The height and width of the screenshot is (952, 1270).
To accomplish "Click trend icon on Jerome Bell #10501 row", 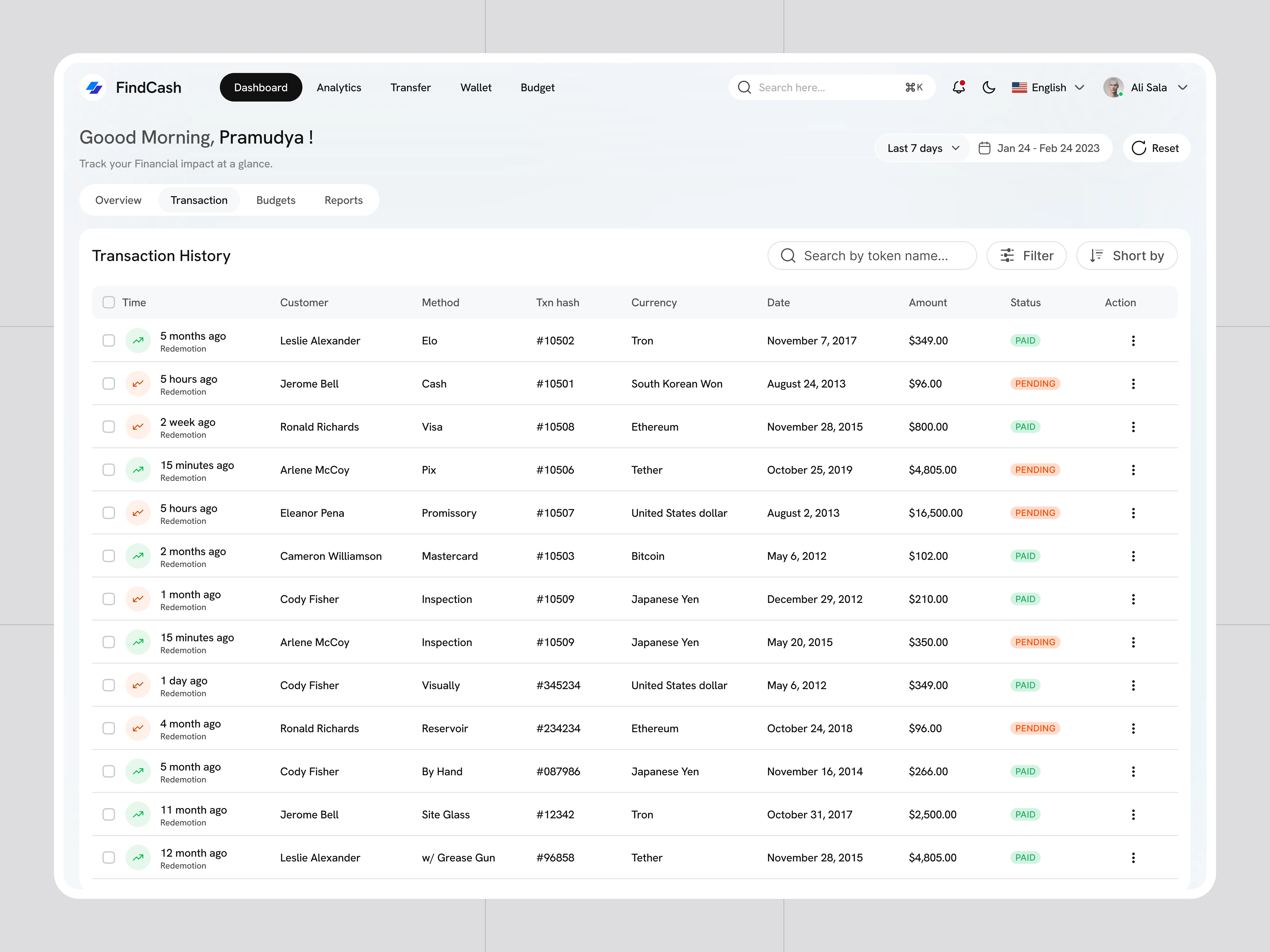I will pos(138,383).
